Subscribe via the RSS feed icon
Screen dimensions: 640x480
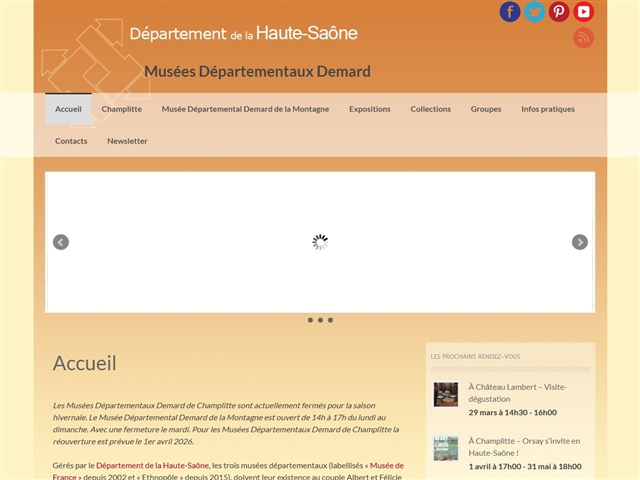tap(583, 38)
